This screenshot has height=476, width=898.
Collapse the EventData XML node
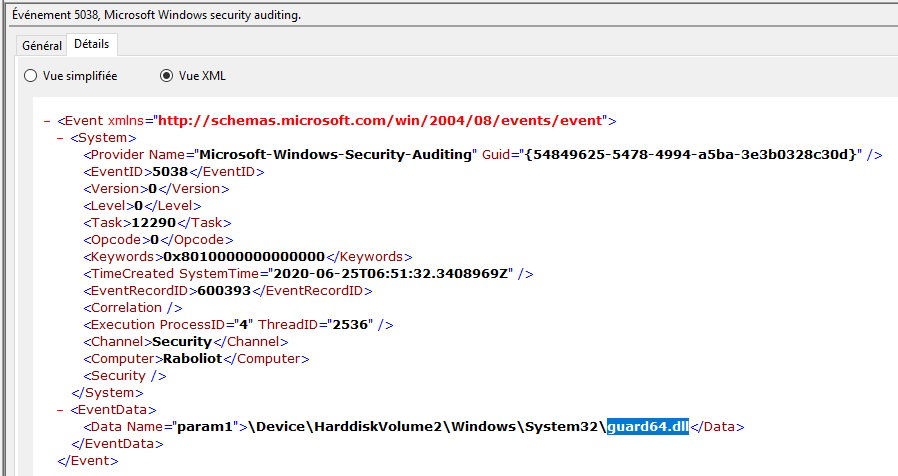[61, 410]
